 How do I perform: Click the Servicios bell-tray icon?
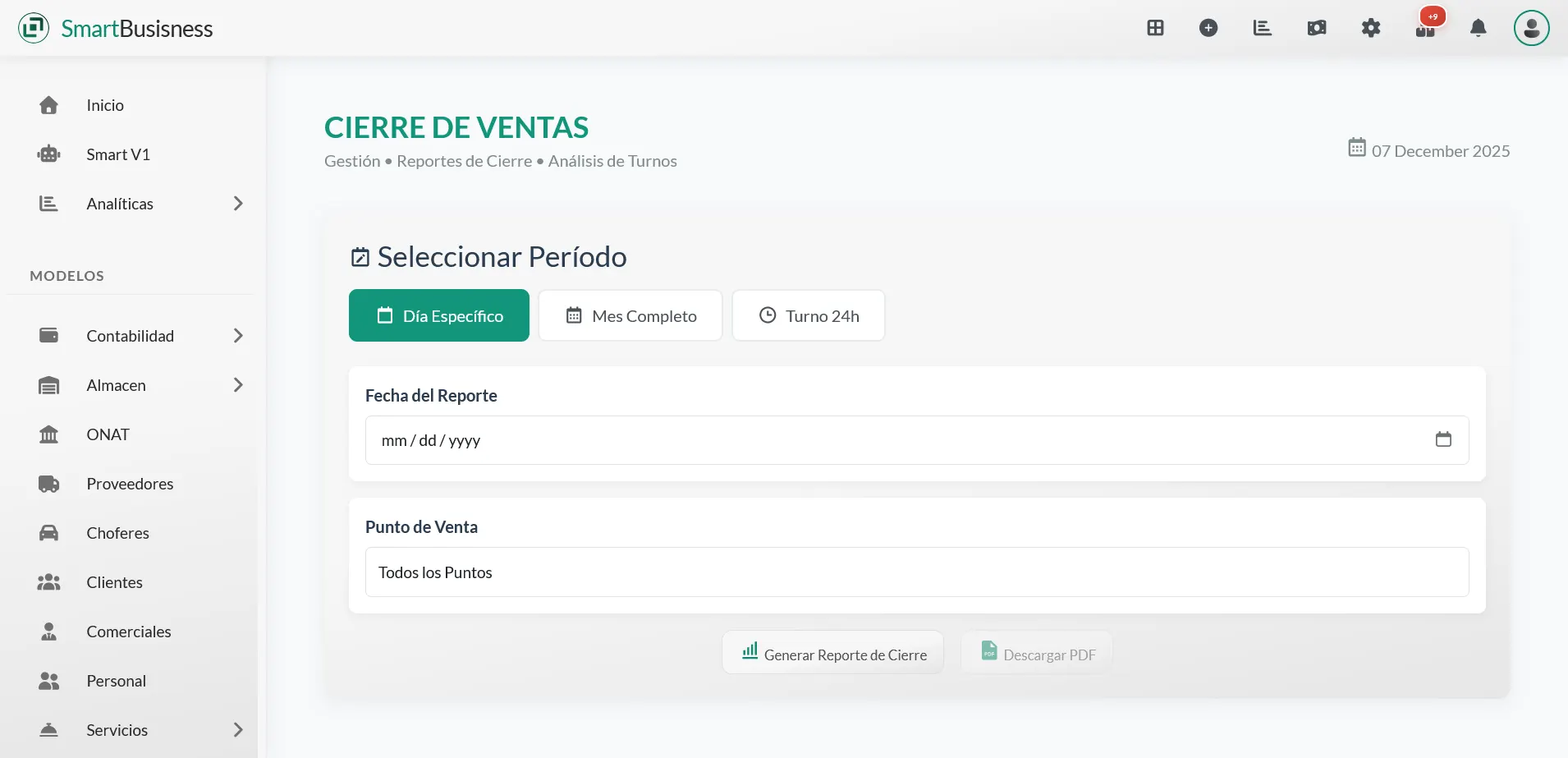coord(49,730)
